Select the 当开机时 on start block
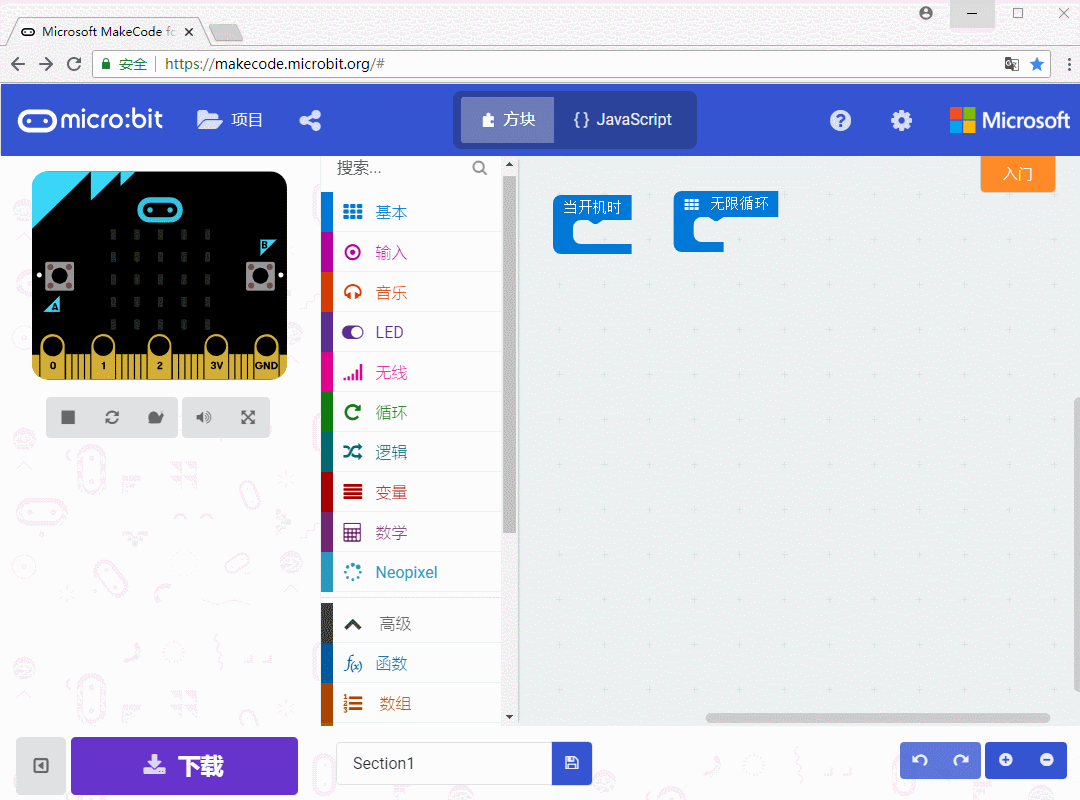The image size is (1080, 800). coord(592,207)
